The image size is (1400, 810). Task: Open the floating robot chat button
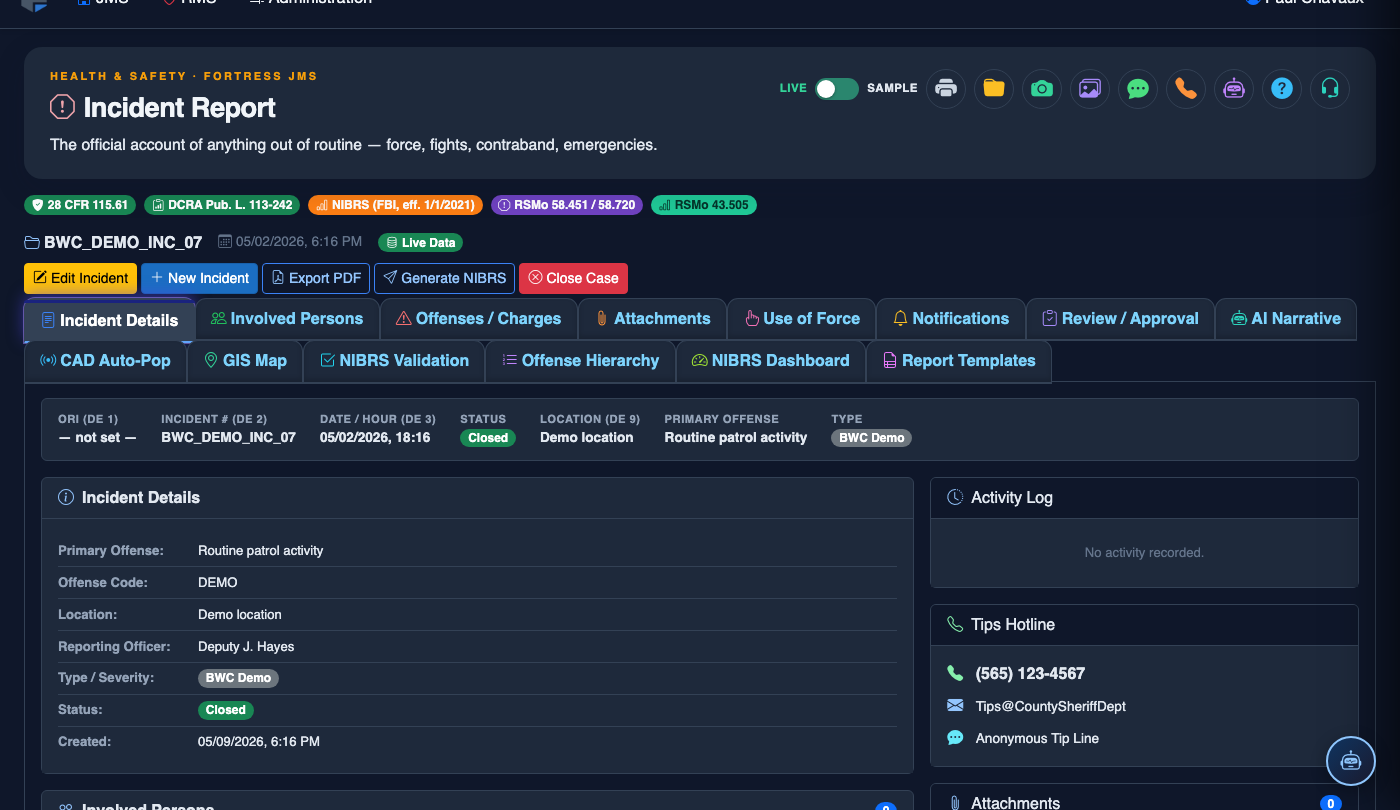1351,761
